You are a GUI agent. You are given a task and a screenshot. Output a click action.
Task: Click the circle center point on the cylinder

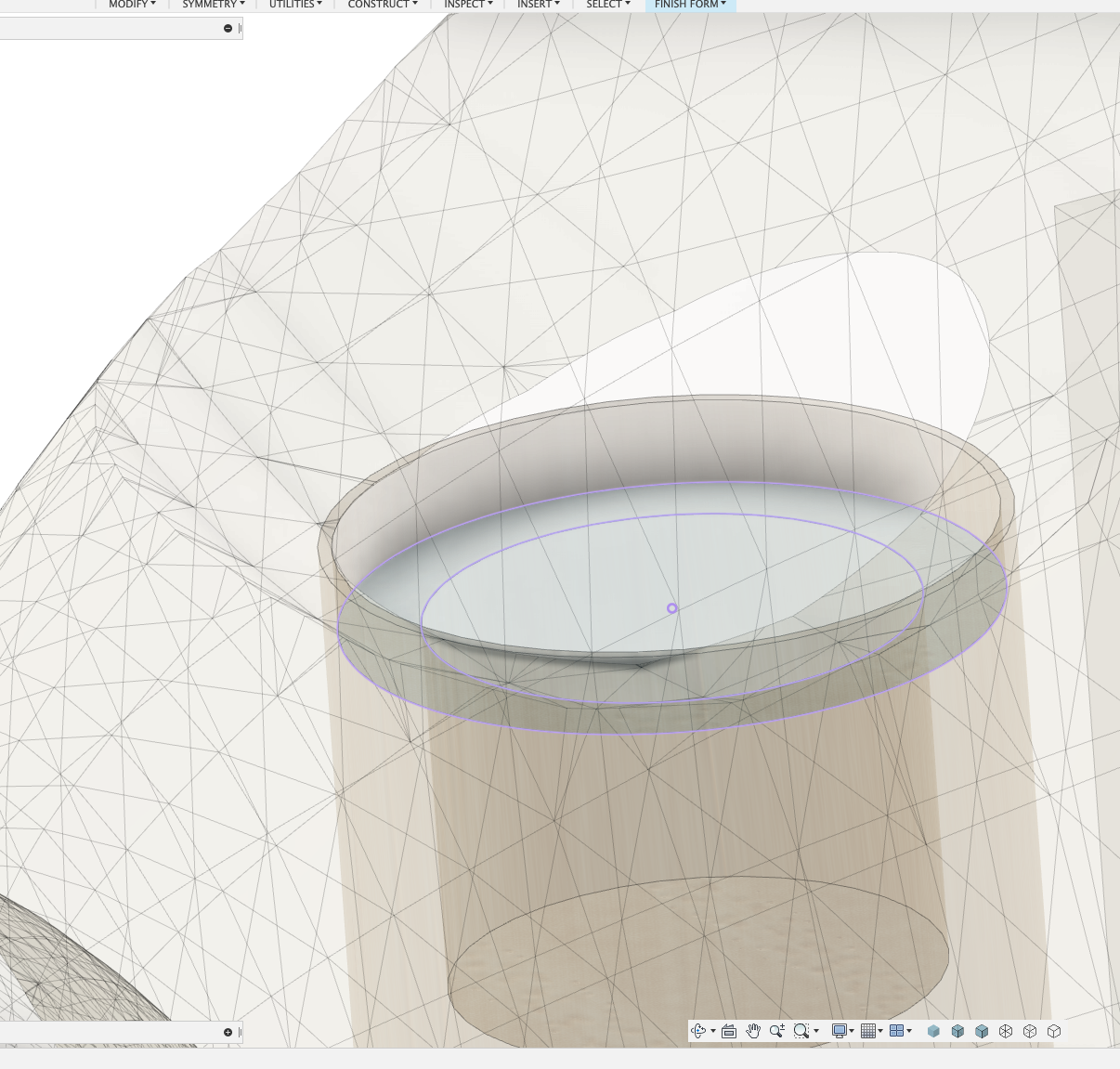[x=672, y=607]
